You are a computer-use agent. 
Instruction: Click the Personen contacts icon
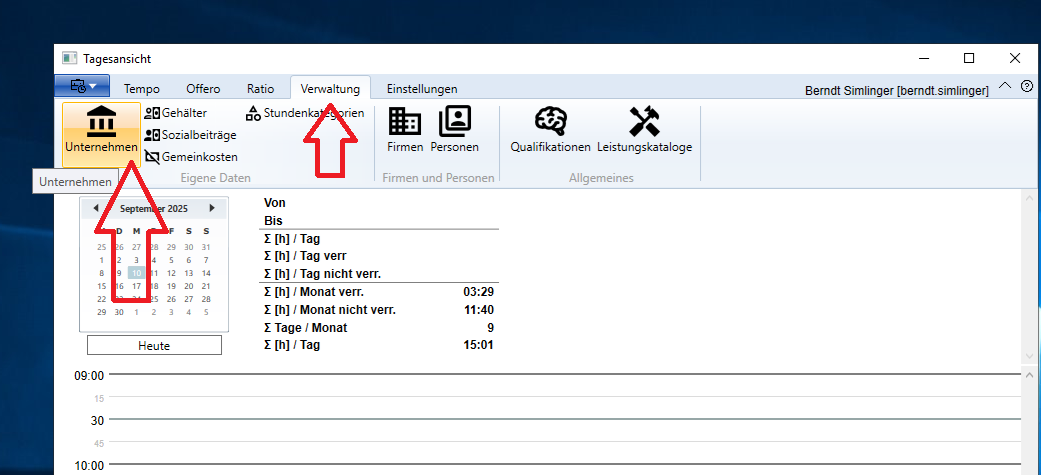(x=454, y=131)
